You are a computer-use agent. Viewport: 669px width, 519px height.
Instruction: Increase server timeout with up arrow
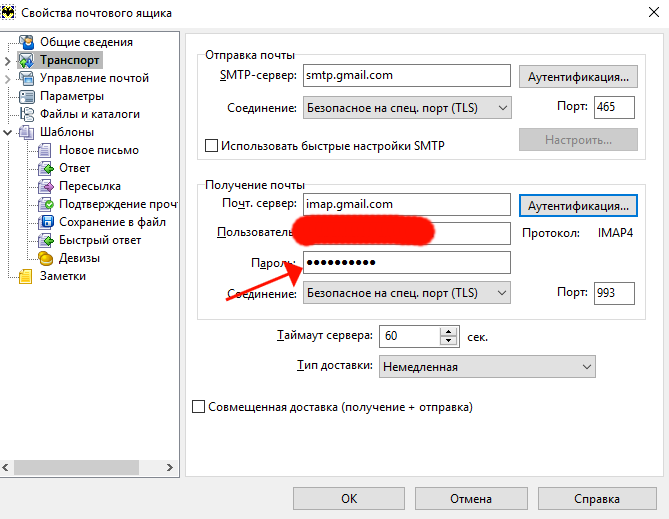point(448,332)
